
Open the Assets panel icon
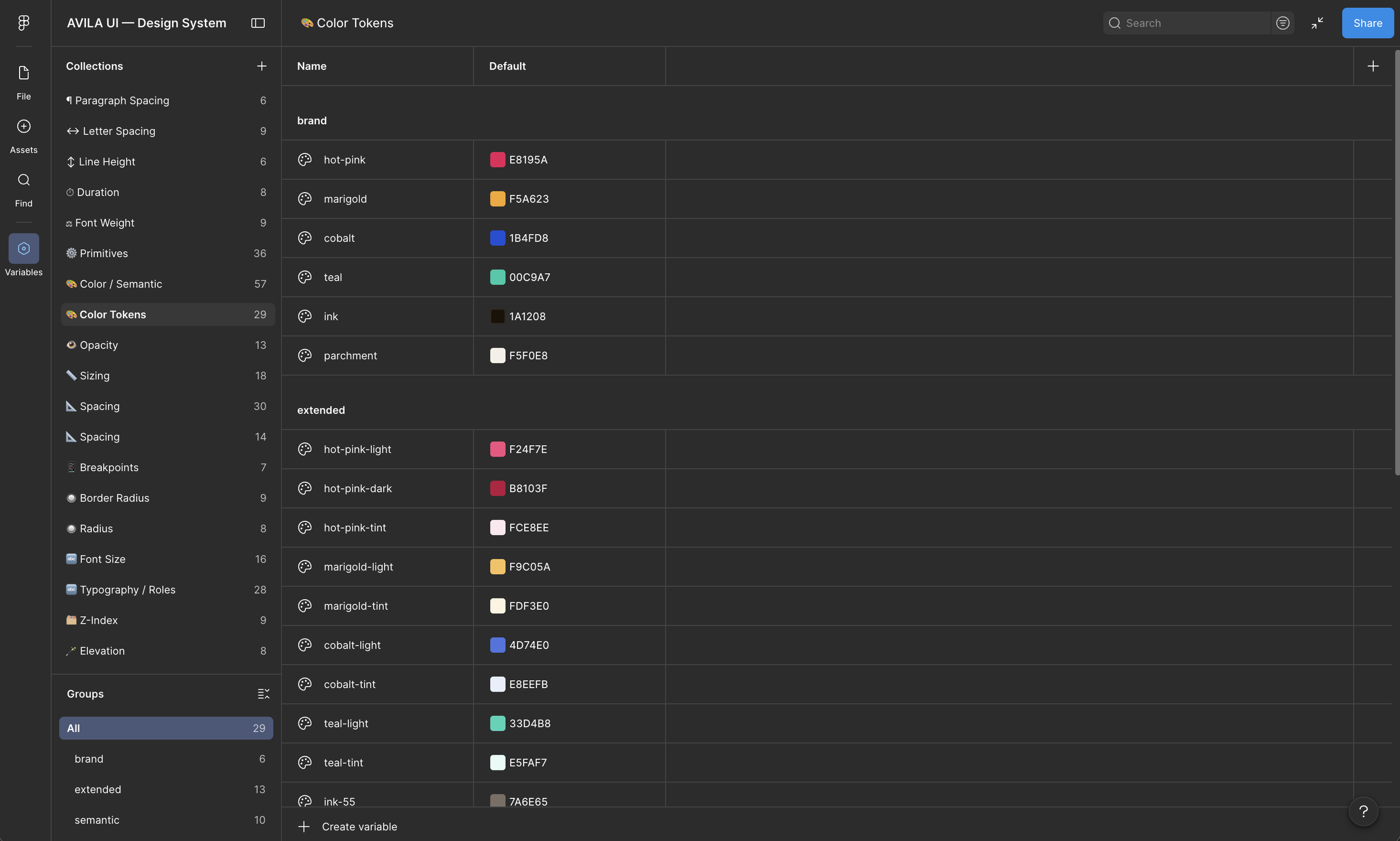[23, 127]
